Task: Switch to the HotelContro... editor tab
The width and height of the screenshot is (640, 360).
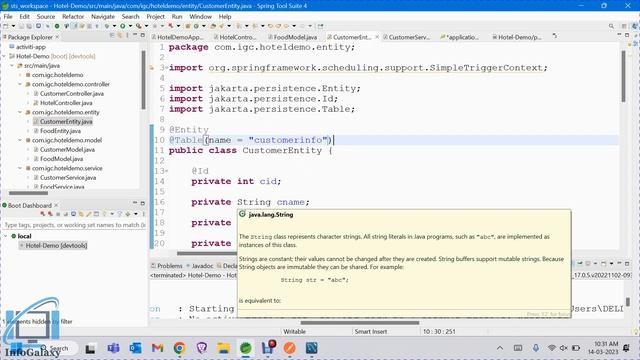Action: (237, 37)
